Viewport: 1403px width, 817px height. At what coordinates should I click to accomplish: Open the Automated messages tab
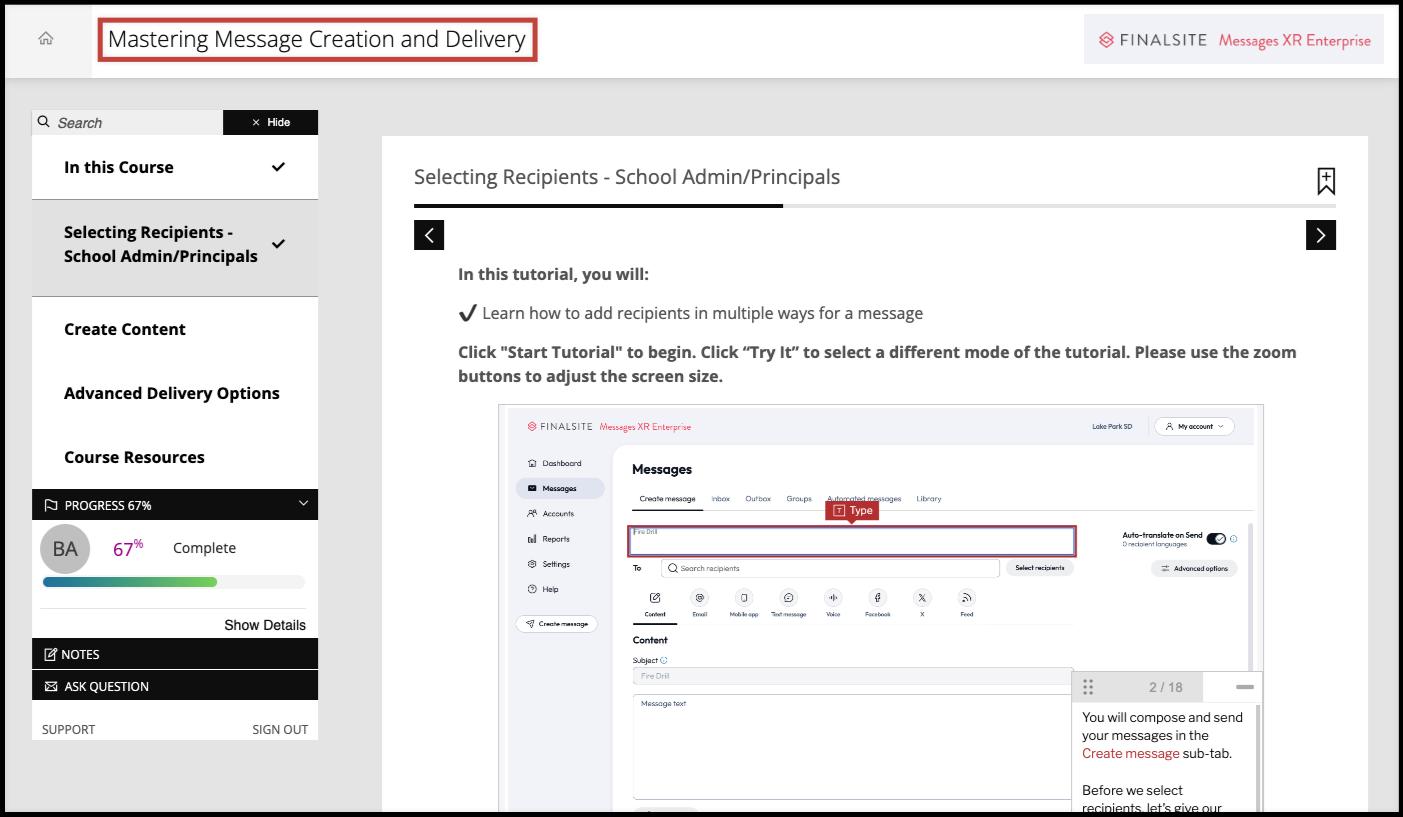pos(864,498)
